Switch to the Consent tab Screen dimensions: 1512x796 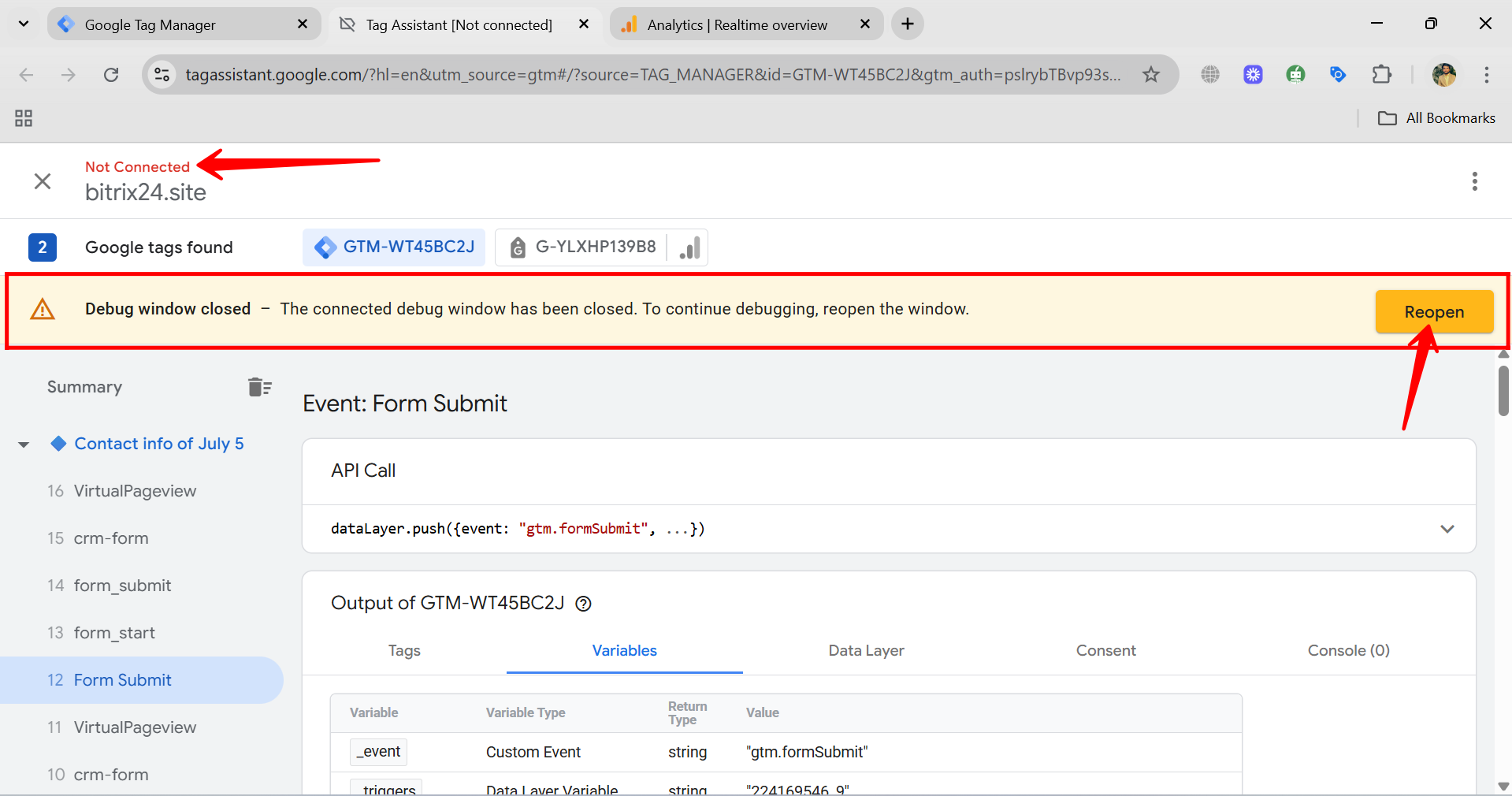pos(1106,650)
